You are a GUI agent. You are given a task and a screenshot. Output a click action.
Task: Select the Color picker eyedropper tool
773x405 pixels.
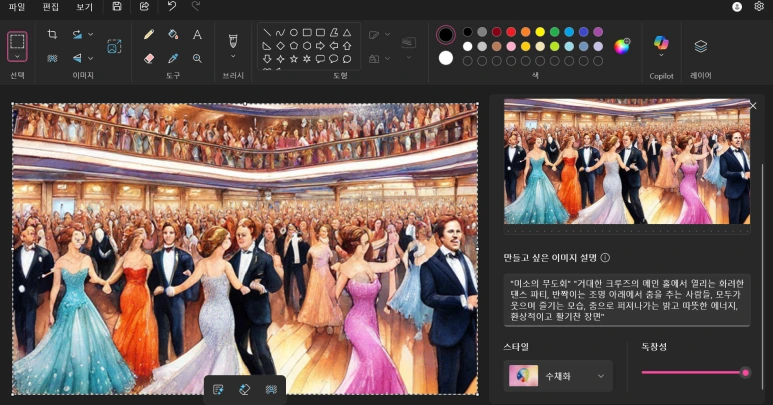click(x=173, y=58)
